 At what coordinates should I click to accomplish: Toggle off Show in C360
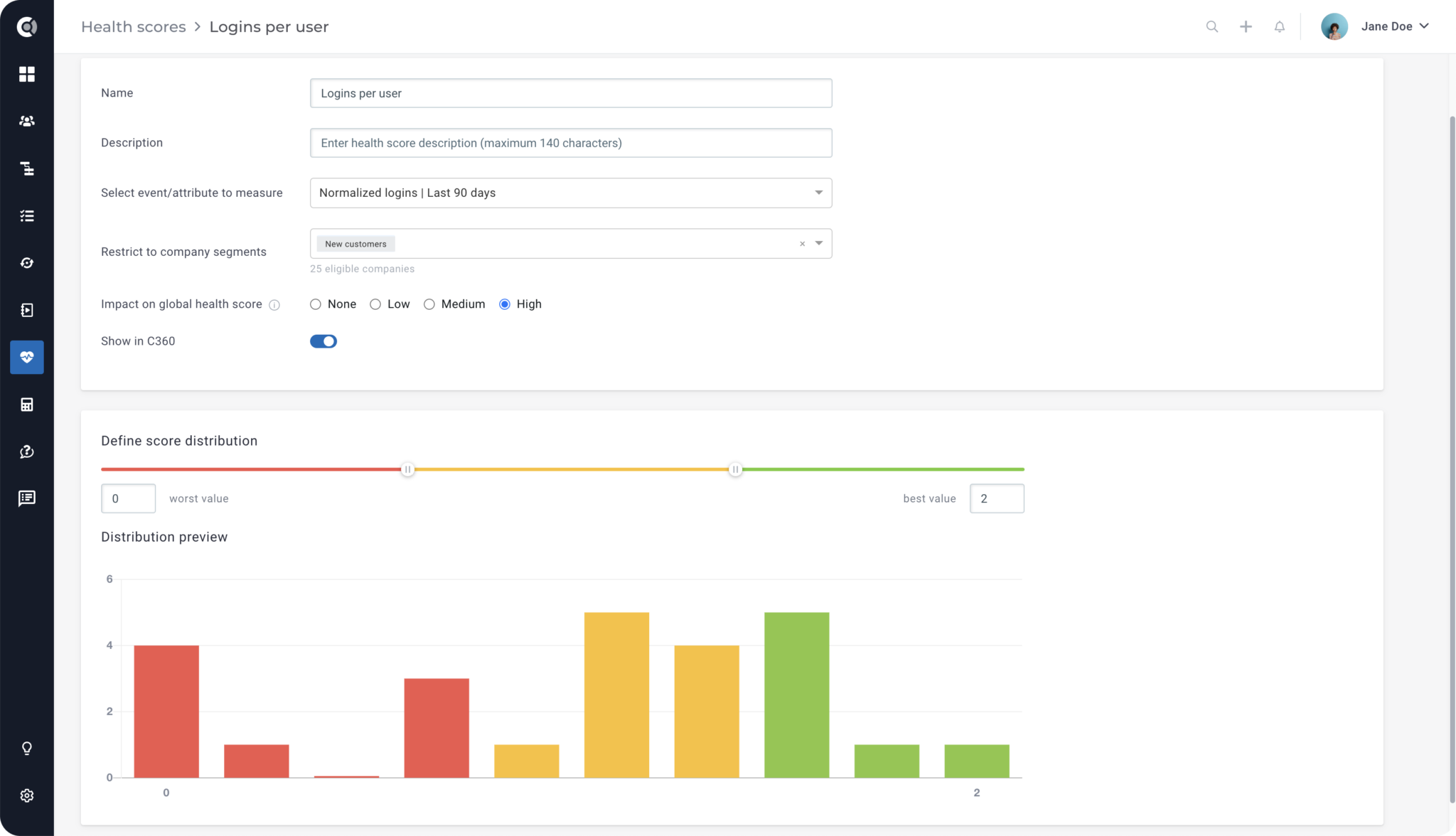point(323,341)
